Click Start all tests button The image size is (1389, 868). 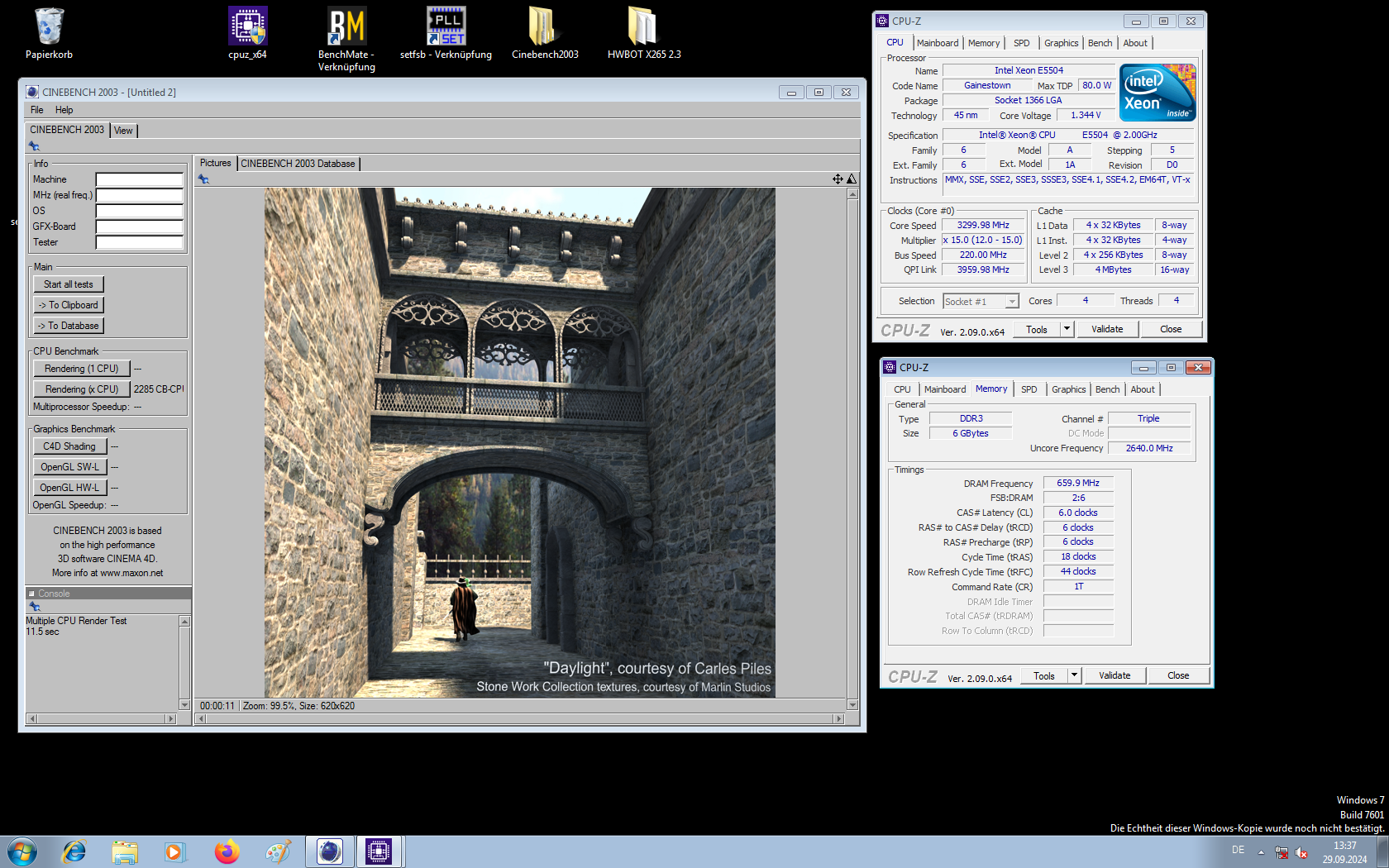point(69,284)
